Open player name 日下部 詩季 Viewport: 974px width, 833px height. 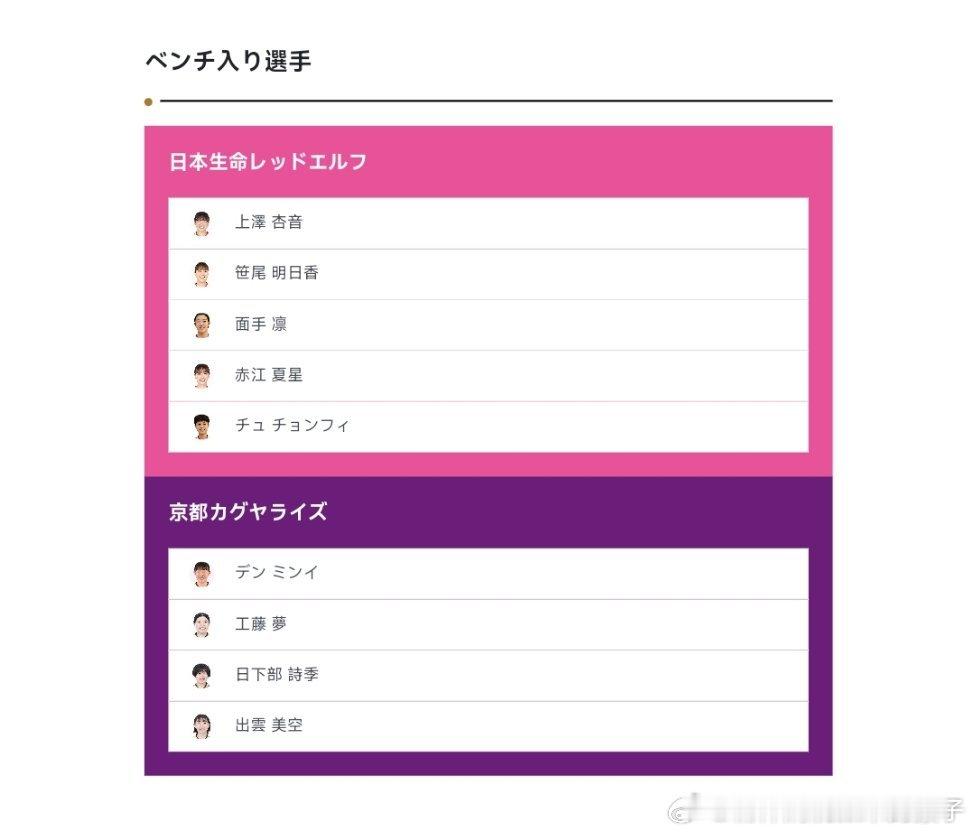tap(277, 675)
